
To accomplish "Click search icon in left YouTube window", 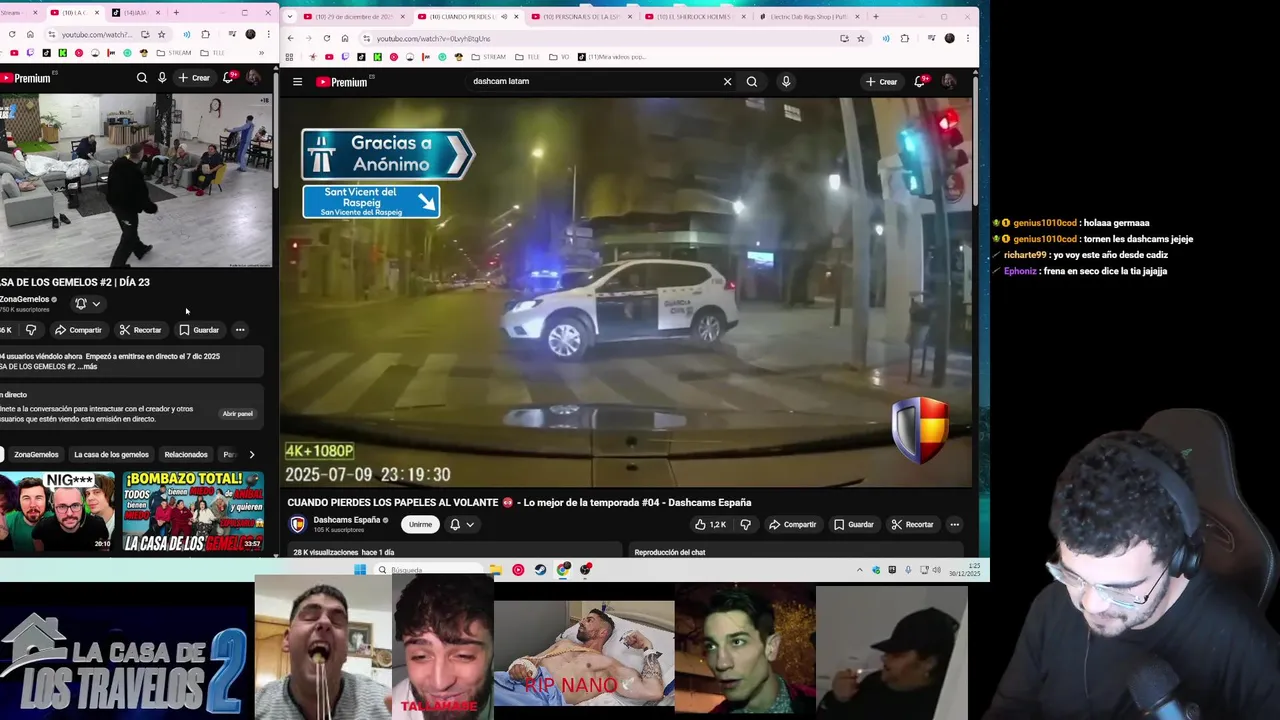I will [x=141, y=78].
